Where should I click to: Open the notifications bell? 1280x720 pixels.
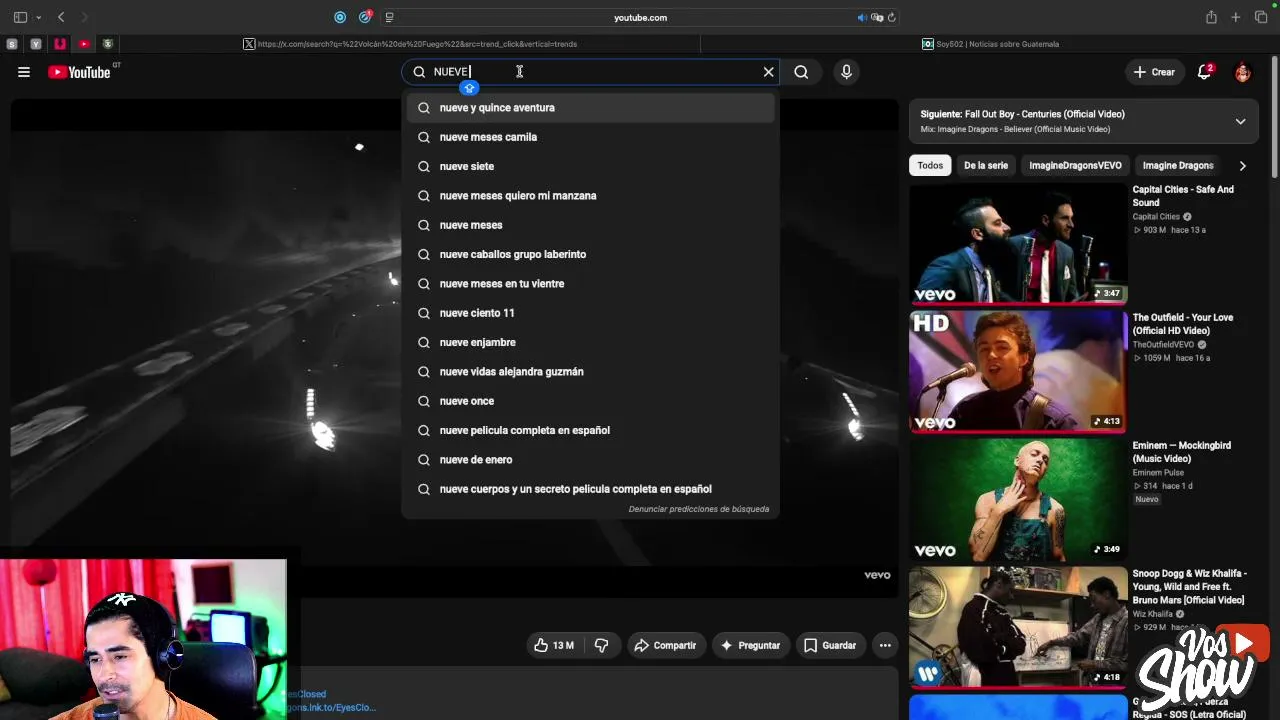click(1205, 72)
